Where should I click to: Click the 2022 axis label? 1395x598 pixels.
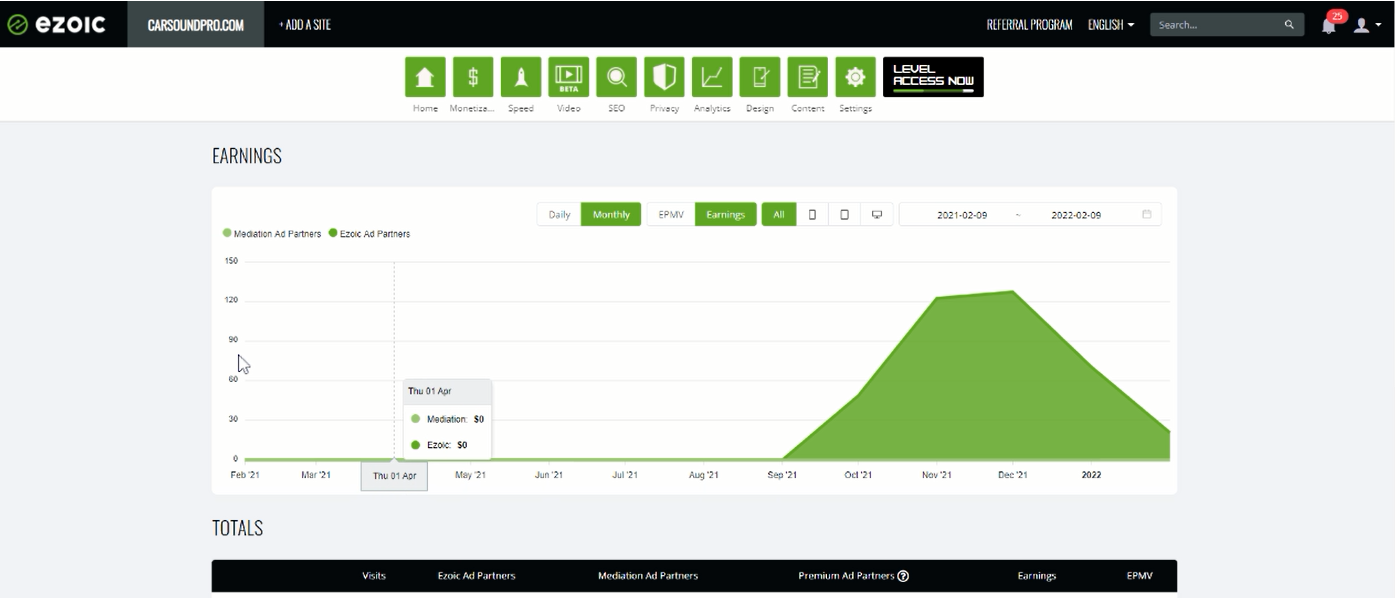(1091, 475)
